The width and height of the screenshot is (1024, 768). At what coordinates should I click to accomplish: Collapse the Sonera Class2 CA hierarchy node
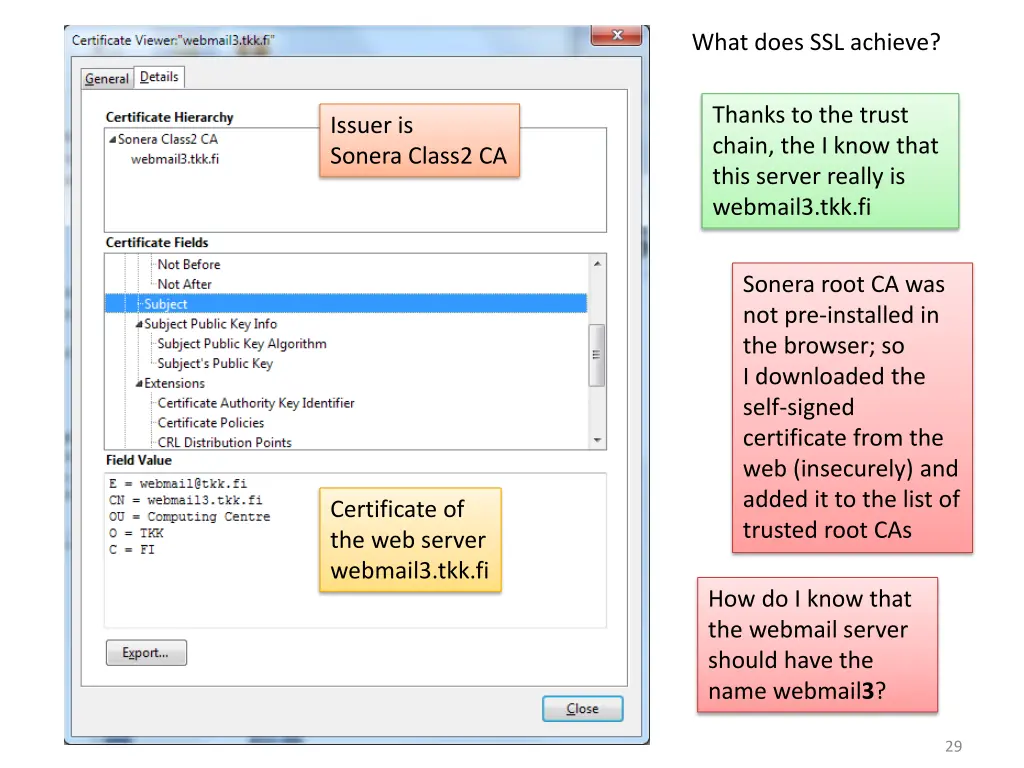[x=113, y=139]
